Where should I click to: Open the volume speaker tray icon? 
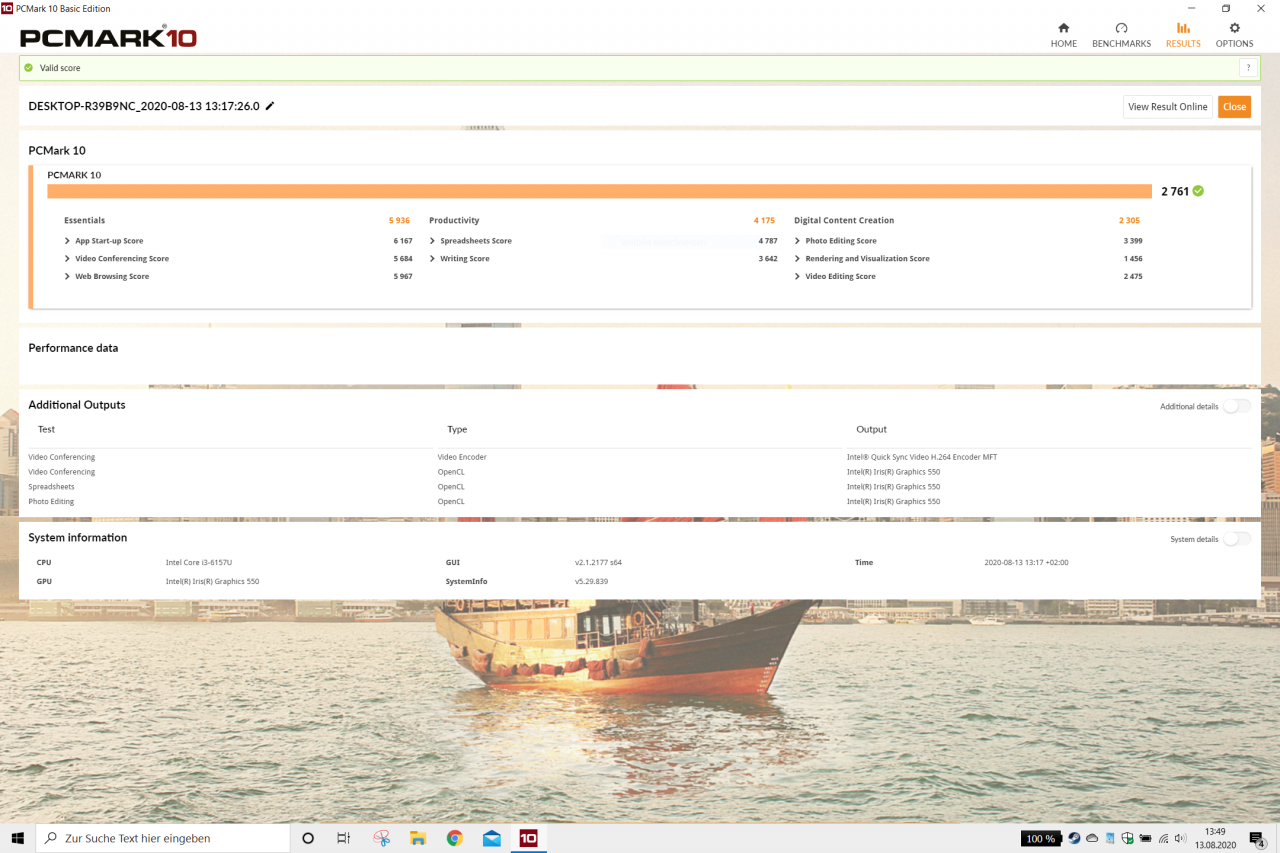coord(1181,838)
